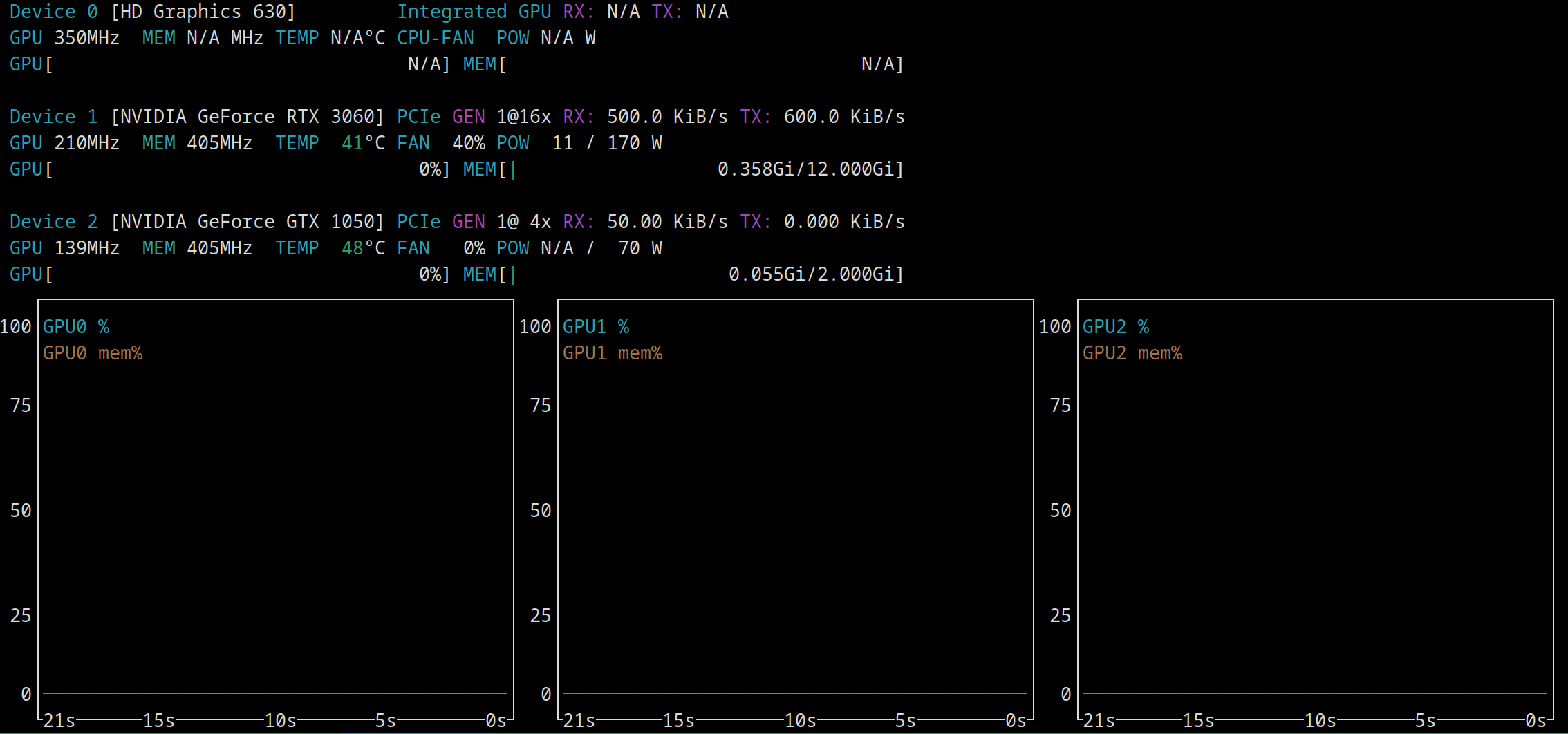Click Device 2 'GPU 139MHz' clock value
Screen dimensions: 1568x734
coord(64,248)
